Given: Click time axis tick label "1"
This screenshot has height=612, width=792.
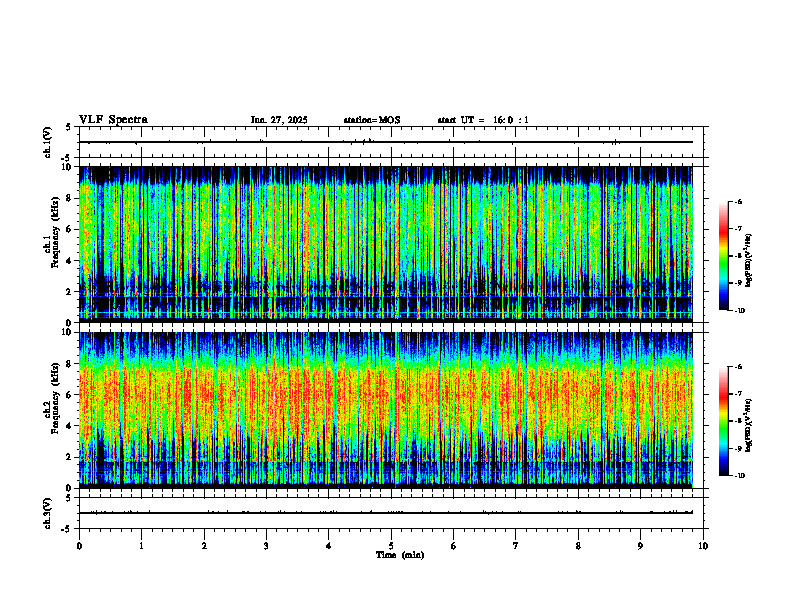Looking at the screenshot, I should 141,546.
